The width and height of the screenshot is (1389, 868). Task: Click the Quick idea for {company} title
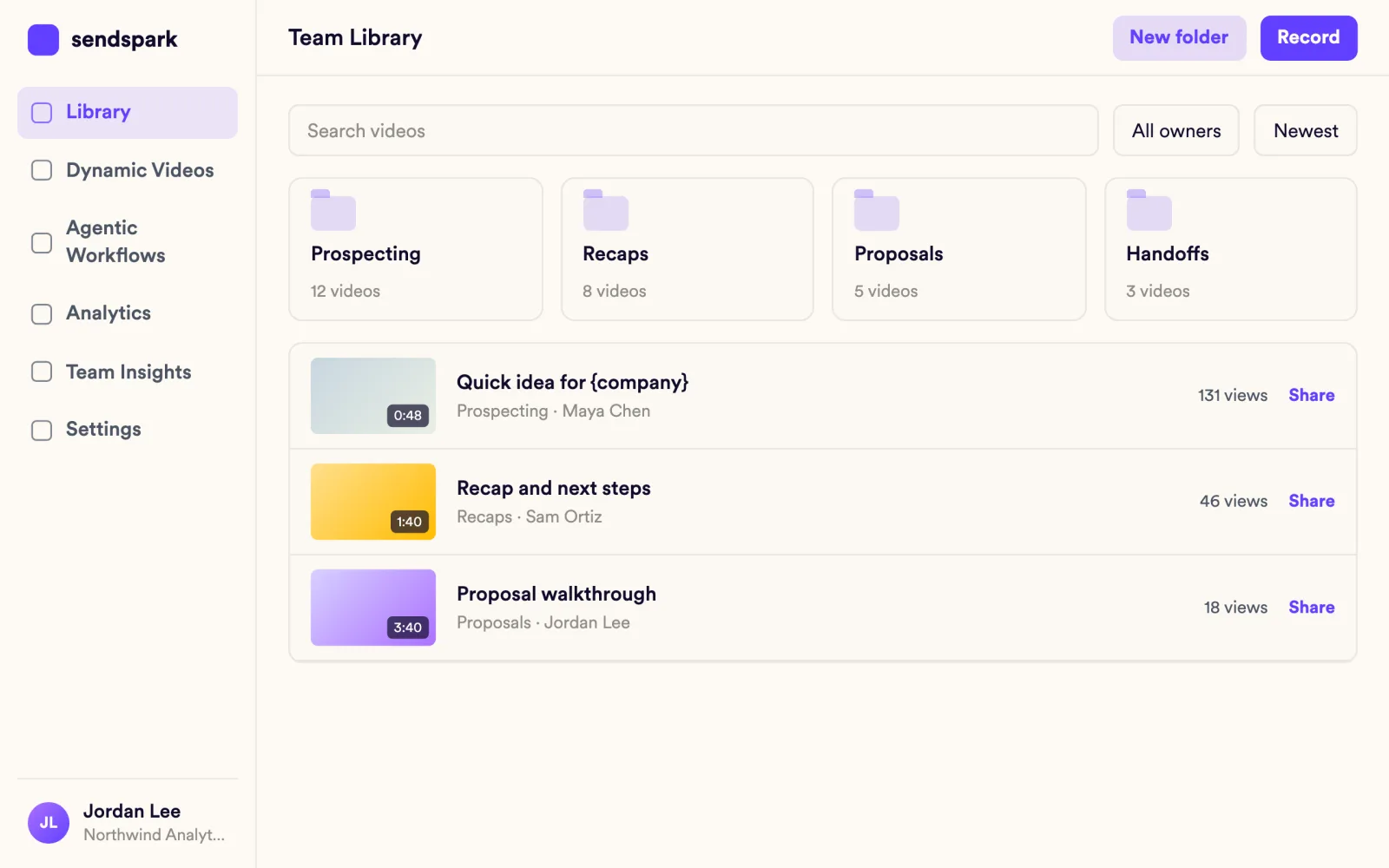[x=572, y=382]
